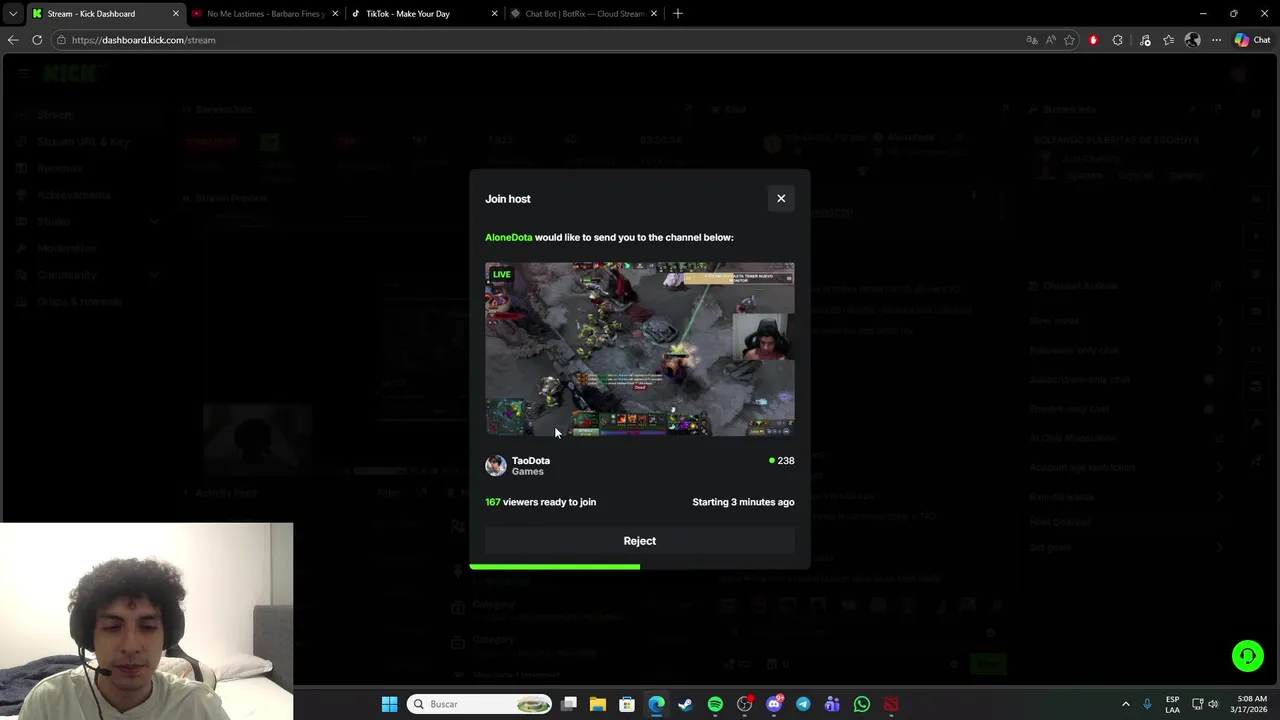Screen dimensions: 1280x720
Task: Open Telegram from the taskbar
Action: click(x=803, y=704)
